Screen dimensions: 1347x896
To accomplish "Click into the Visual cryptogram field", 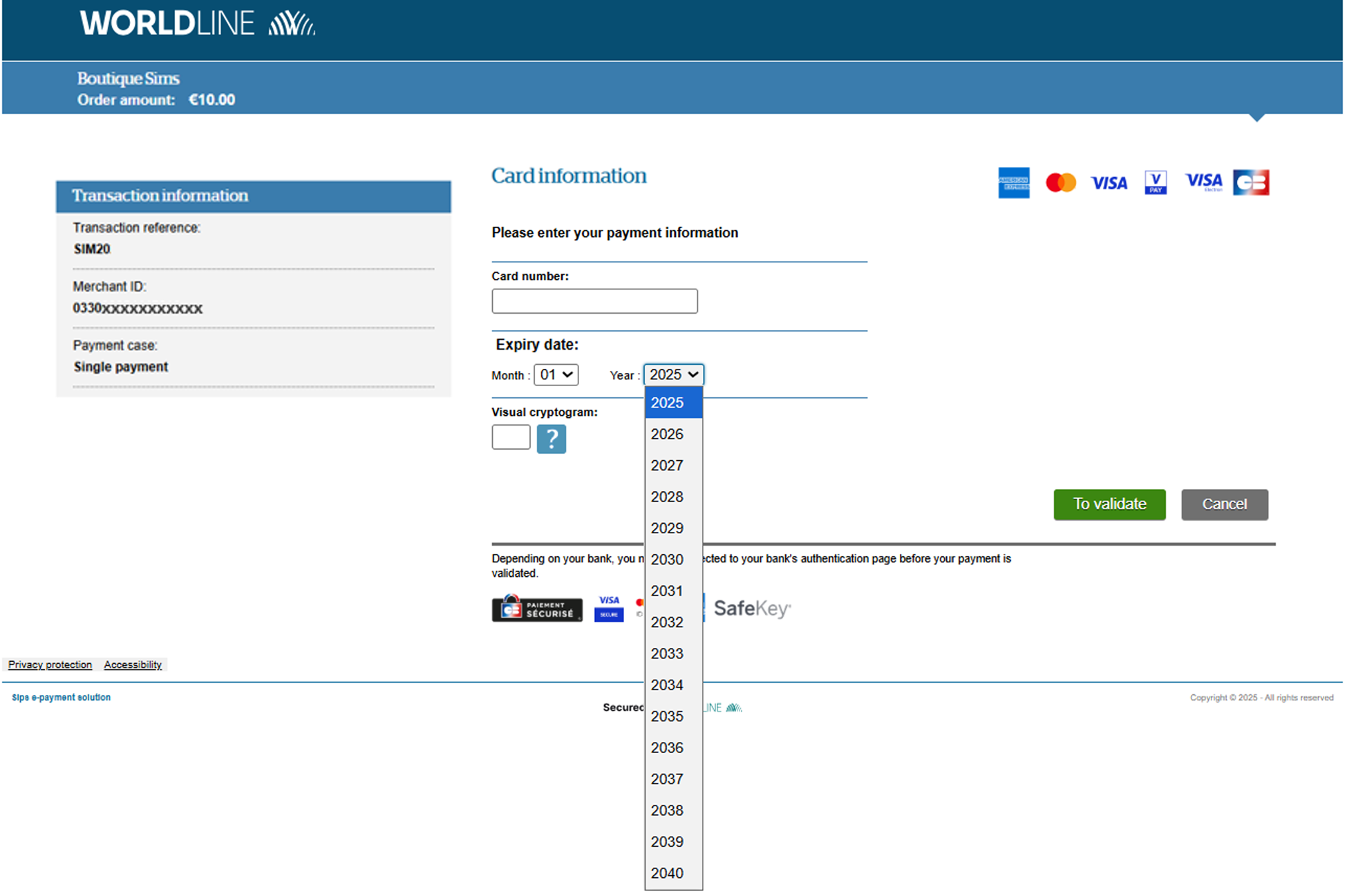I will coord(511,437).
